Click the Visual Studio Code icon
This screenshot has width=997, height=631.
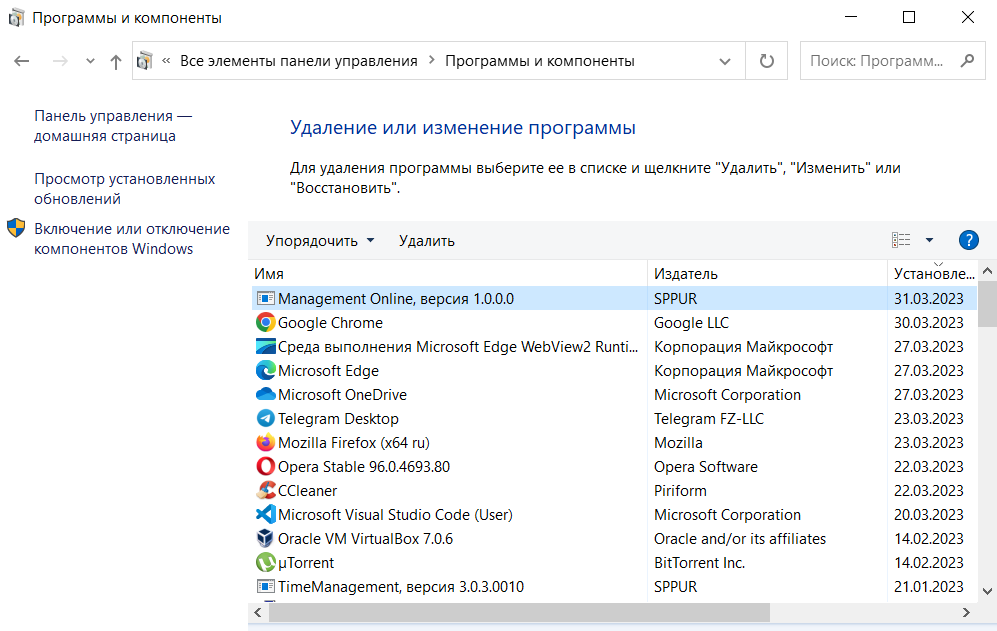[x=265, y=515]
